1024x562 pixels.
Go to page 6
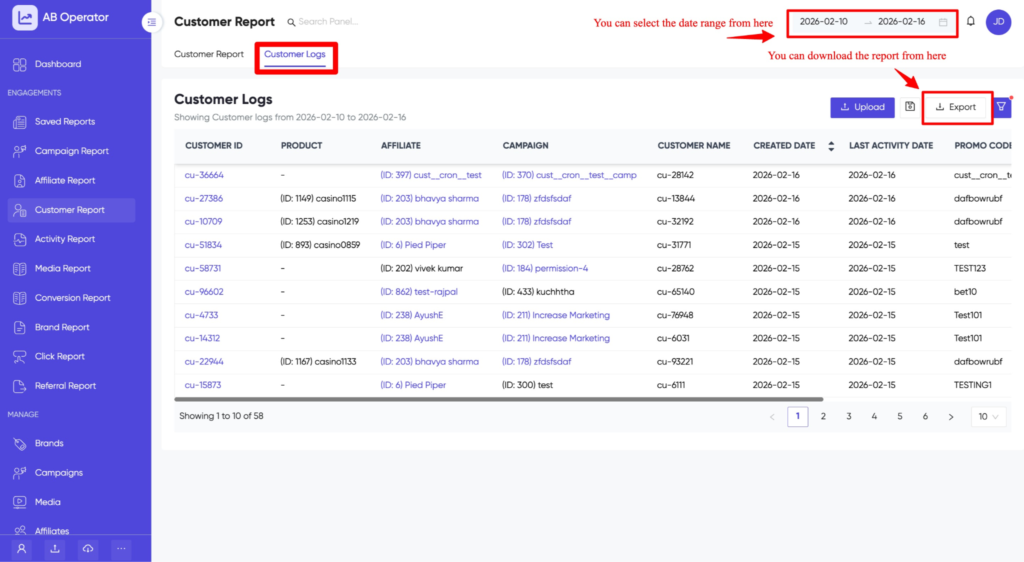(x=925, y=416)
